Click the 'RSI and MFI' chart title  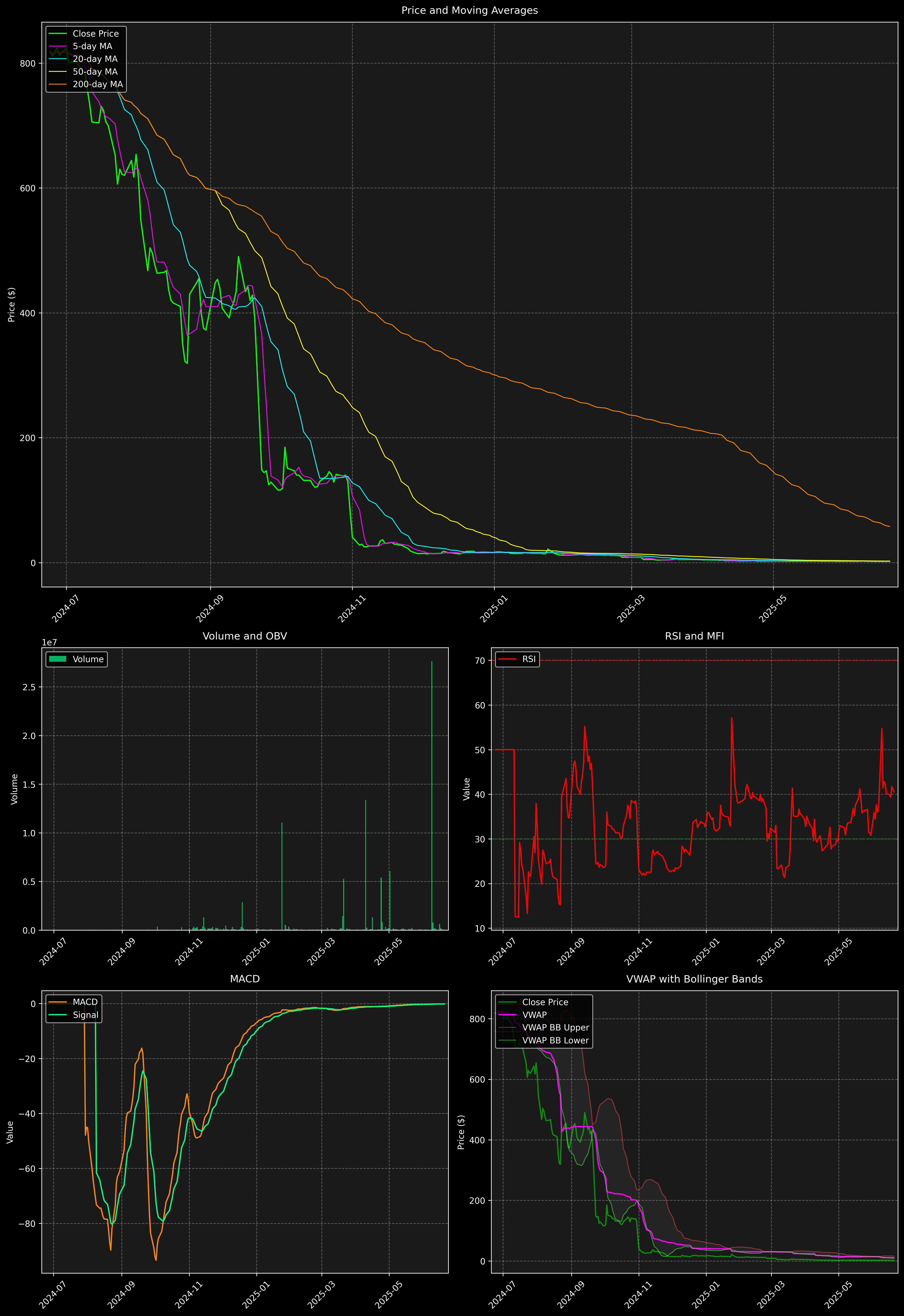pyautogui.click(x=694, y=636)
